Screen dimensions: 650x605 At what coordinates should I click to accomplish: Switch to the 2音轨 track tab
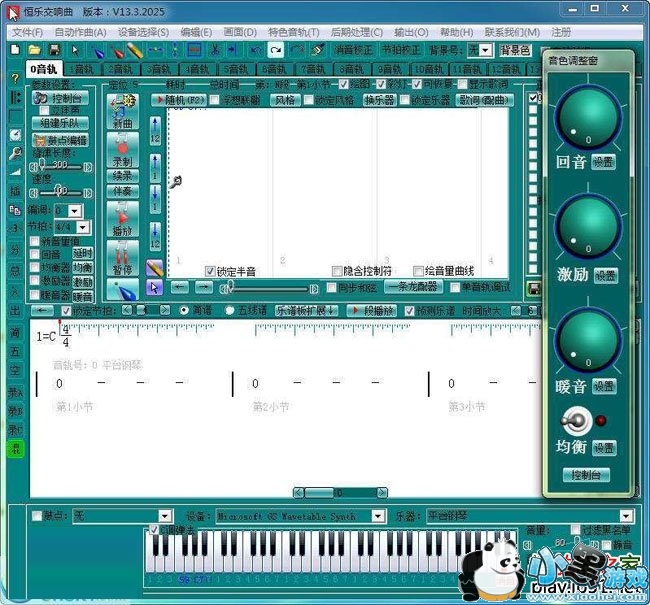(x=122, y=70)
